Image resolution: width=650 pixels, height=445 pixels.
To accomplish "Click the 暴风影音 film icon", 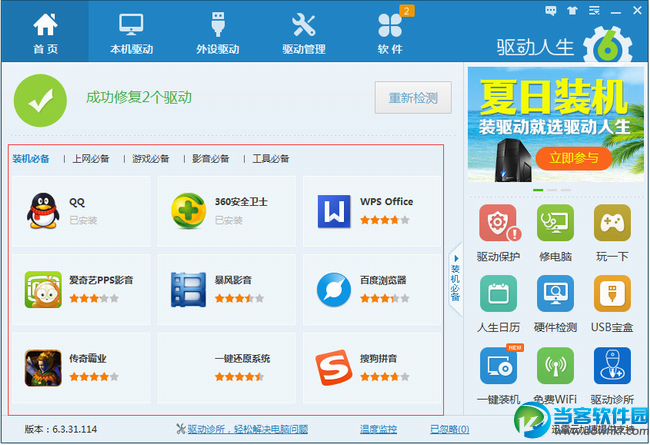I will [x=189, y=289].
